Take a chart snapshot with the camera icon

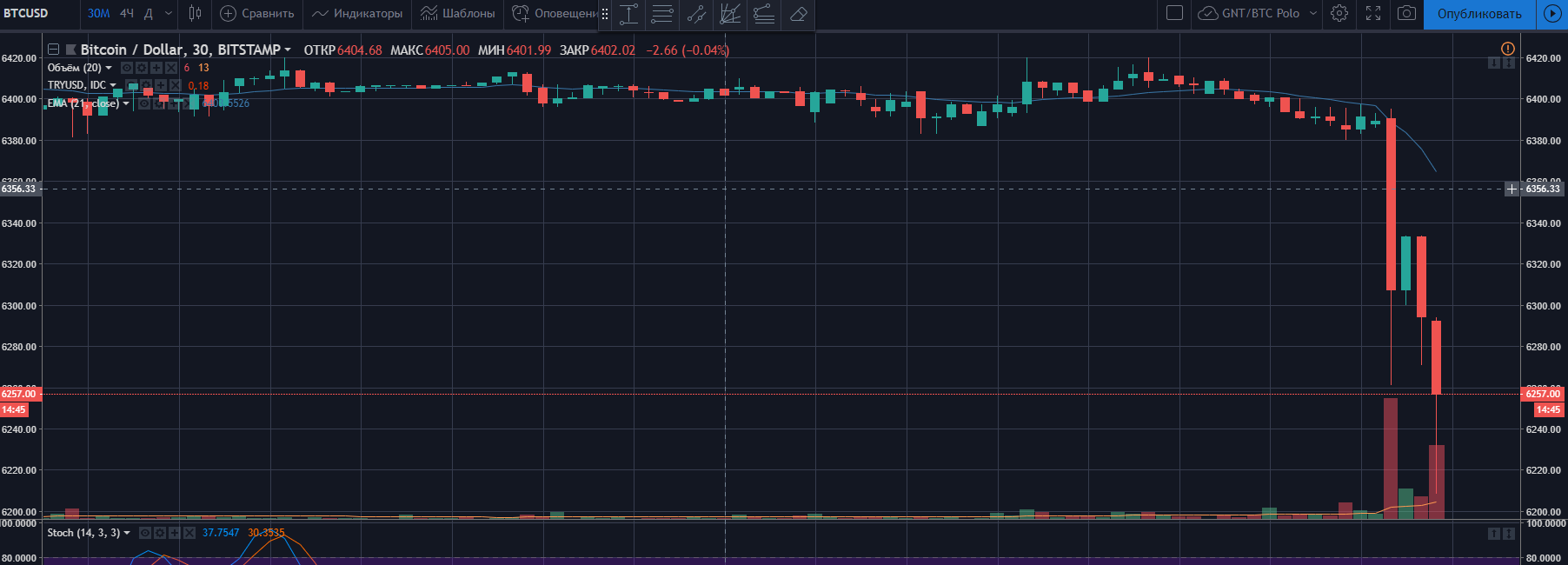point(1405,13)
